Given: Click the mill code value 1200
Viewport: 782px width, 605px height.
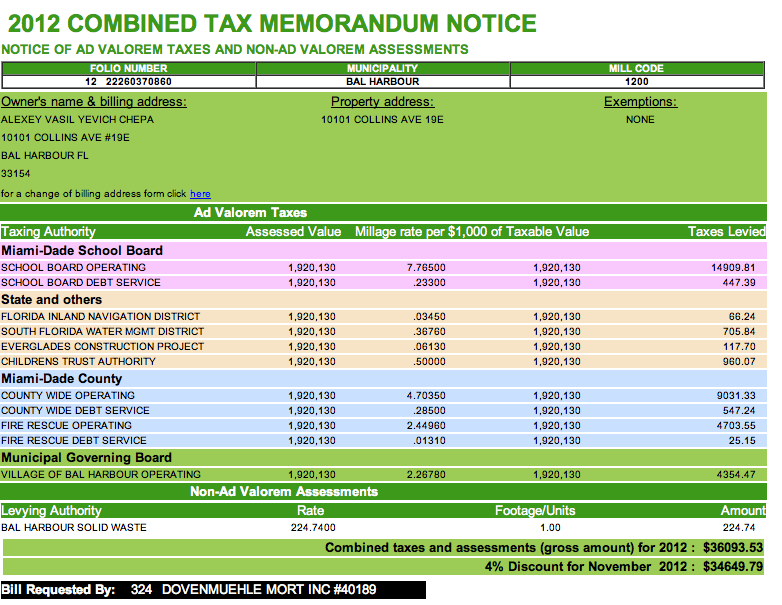Looking at the screenshot, I should pos(637,82).
